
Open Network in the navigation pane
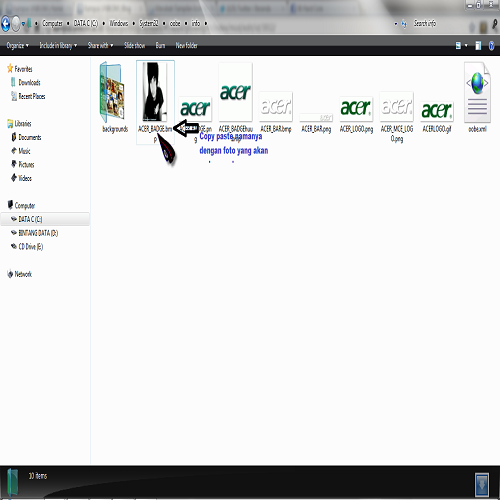tap(19, 274)
